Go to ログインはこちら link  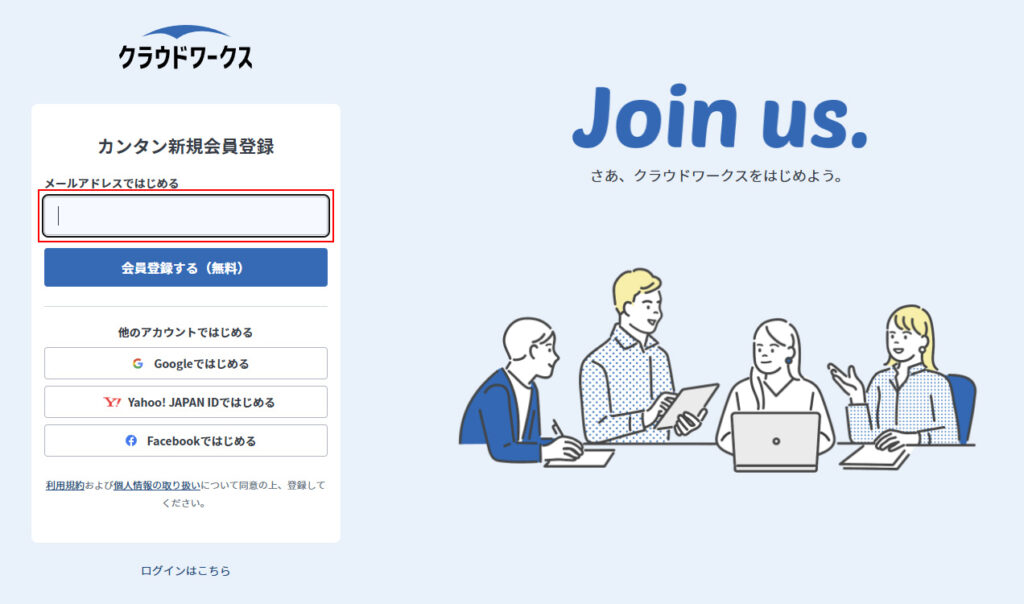pos(185,571)
